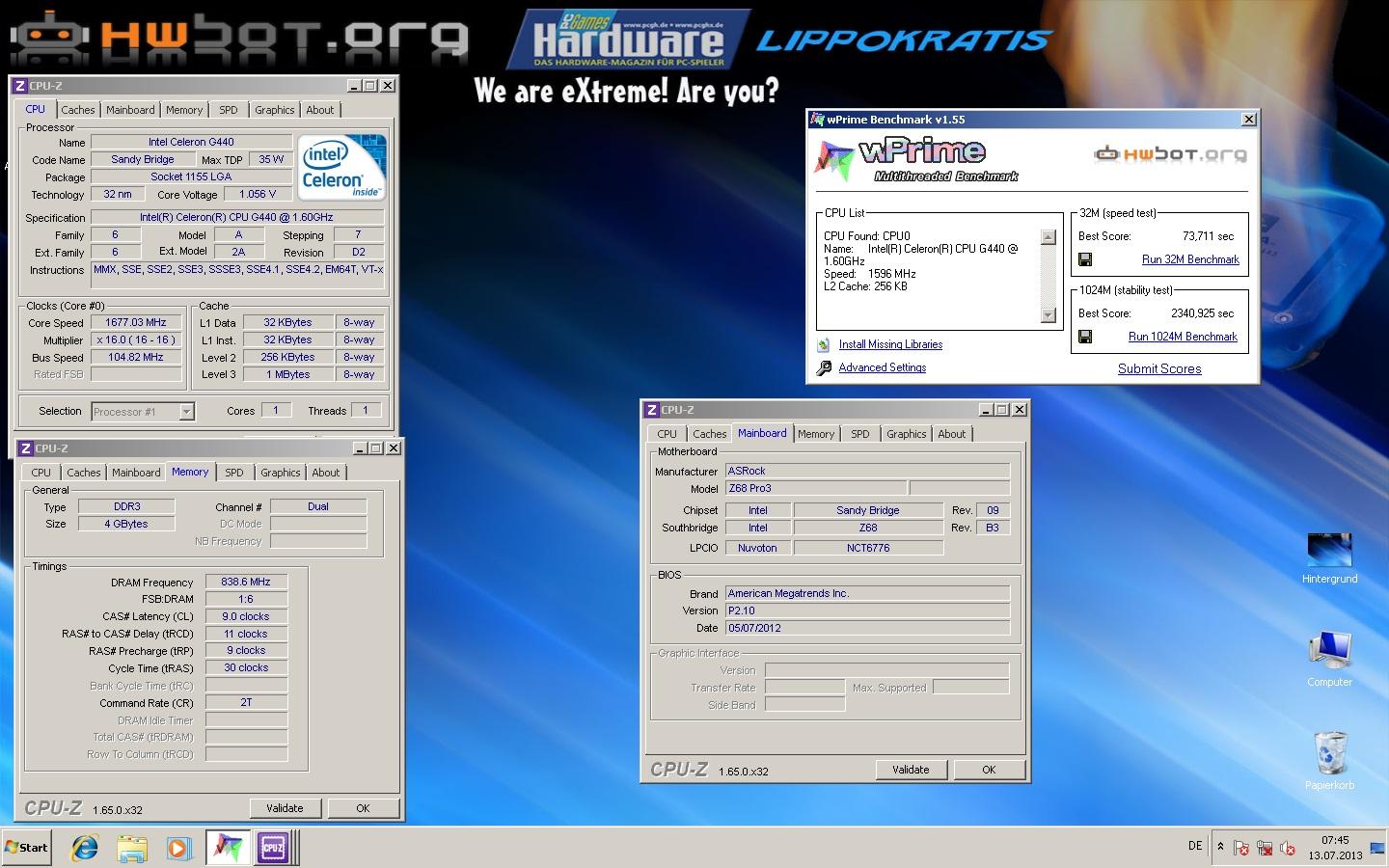Open CPU tab in Memory CPU-Z window
The image size is (1389, 868).
41,473
